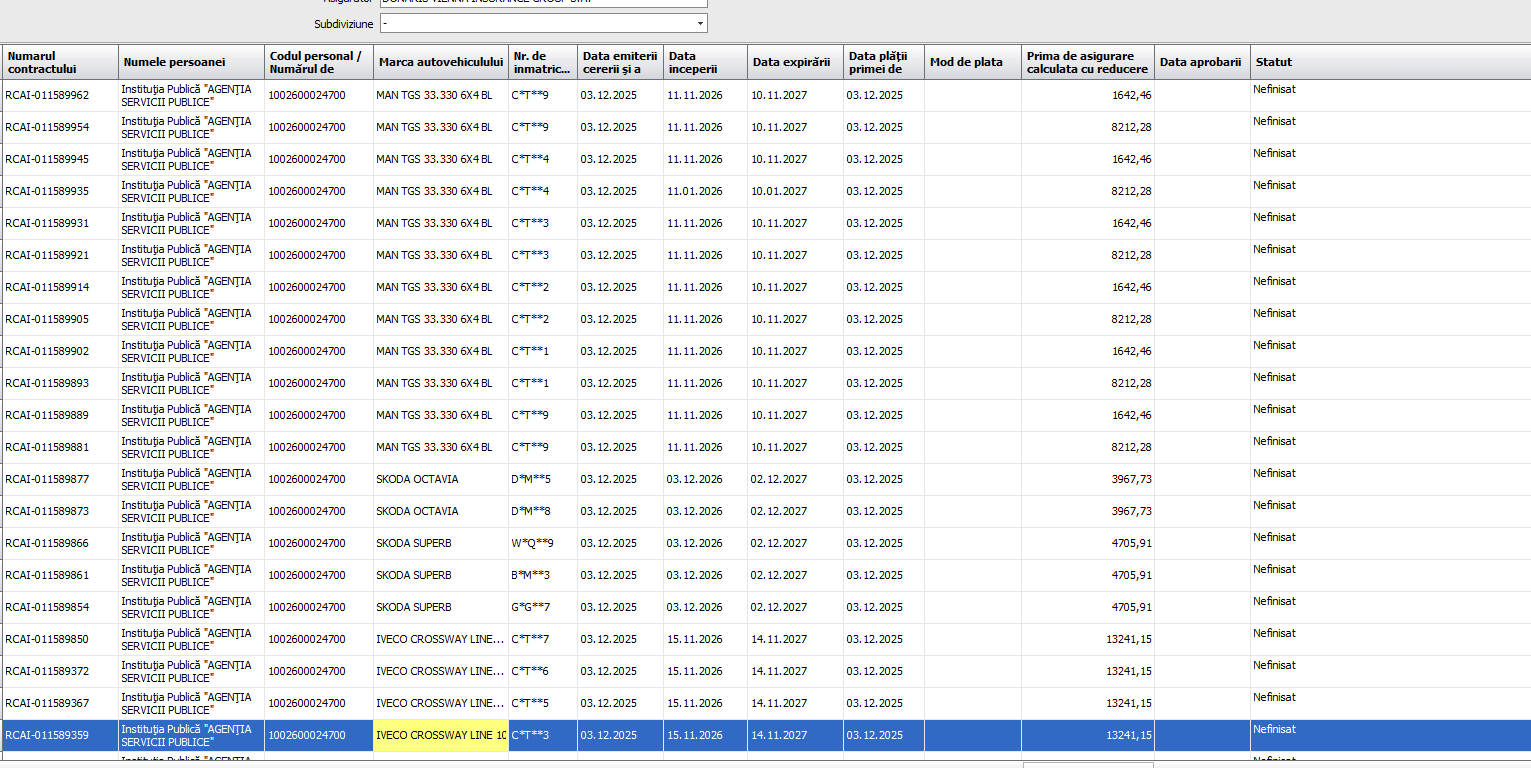This screenshot has width=1531, height=768.
Task: Sort by Numarul contractului column header
Action: pyautogui.click(x=60, y=62)
